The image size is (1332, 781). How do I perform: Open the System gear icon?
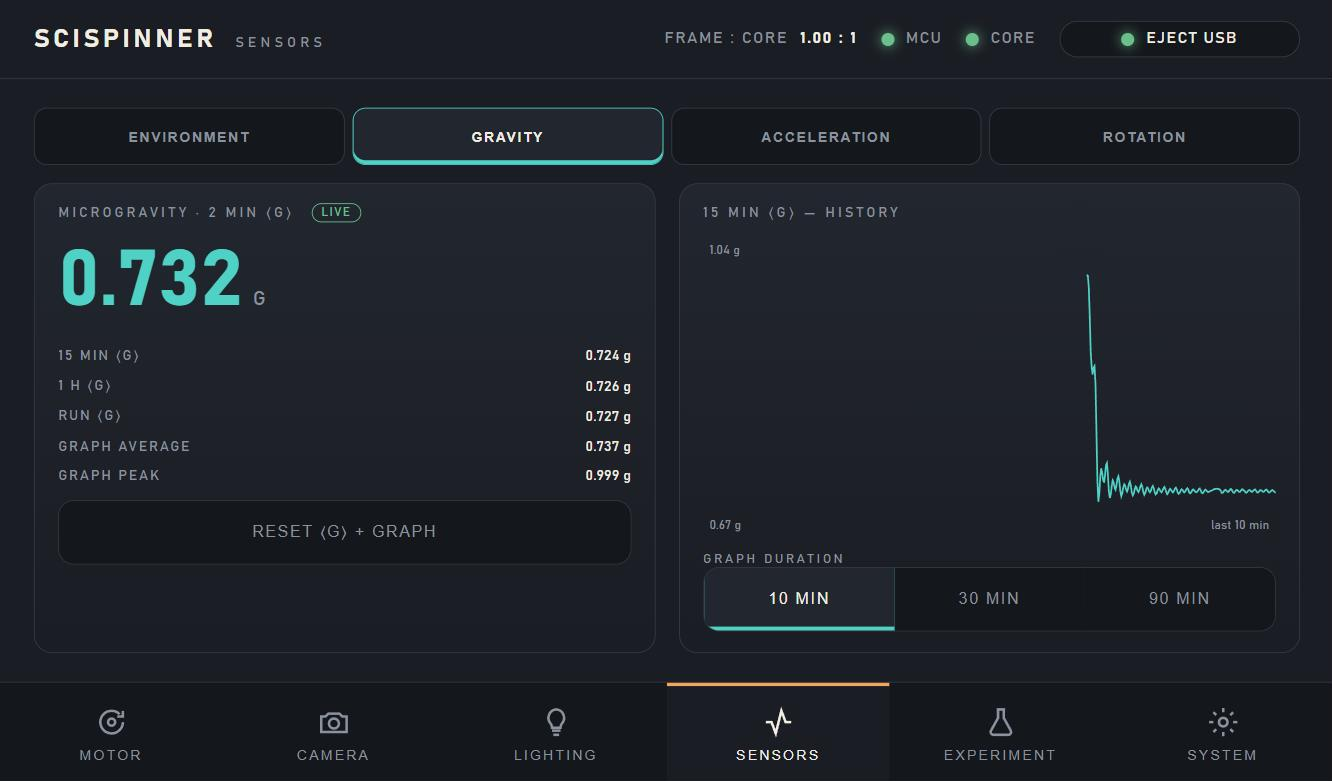(1222, 722)
